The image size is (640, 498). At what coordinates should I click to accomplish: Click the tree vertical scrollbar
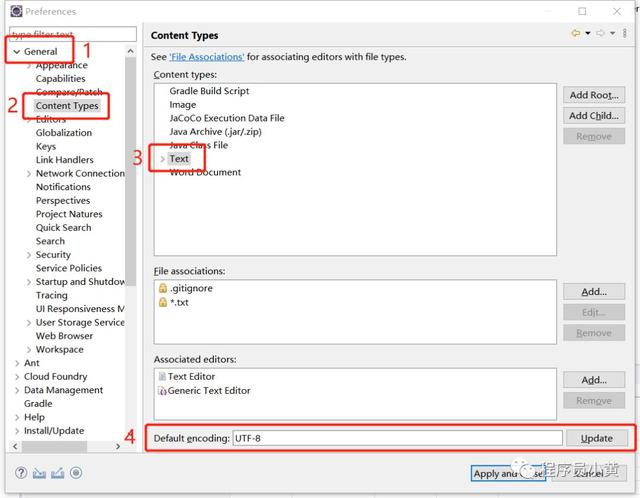pos(131,171)
